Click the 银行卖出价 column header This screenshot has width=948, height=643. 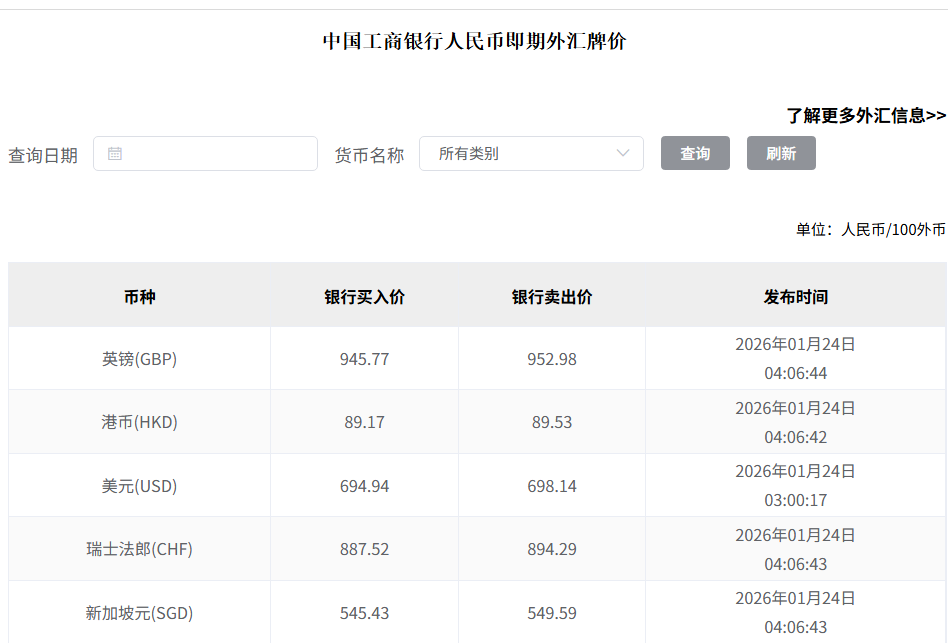[552, 297]
